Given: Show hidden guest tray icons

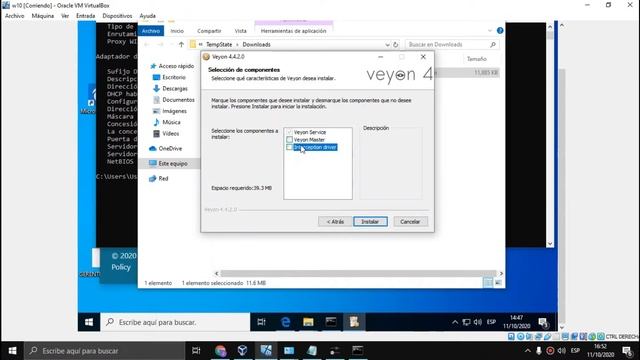Looking at the screenshot, I should (455, 322).
